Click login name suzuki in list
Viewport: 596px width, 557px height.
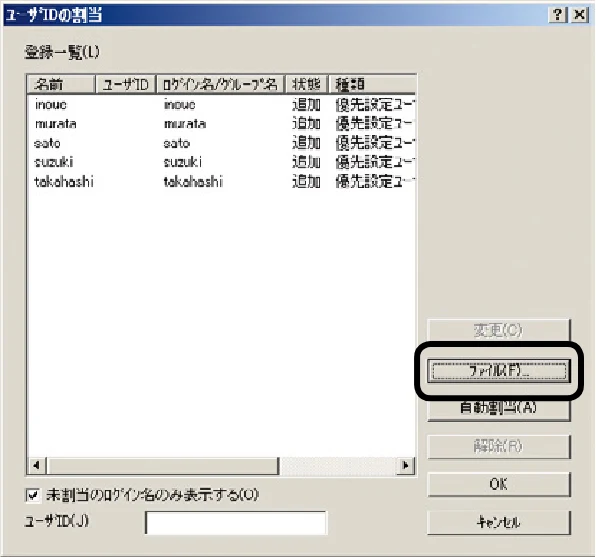(x=182, y=162)
